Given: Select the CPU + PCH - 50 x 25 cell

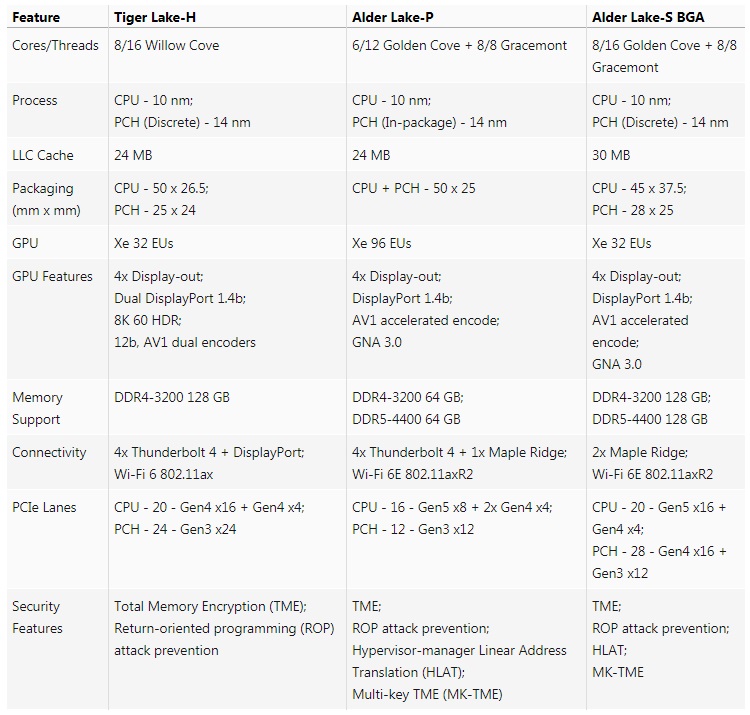Looking at the screenshot, I should tap(414, 188).
